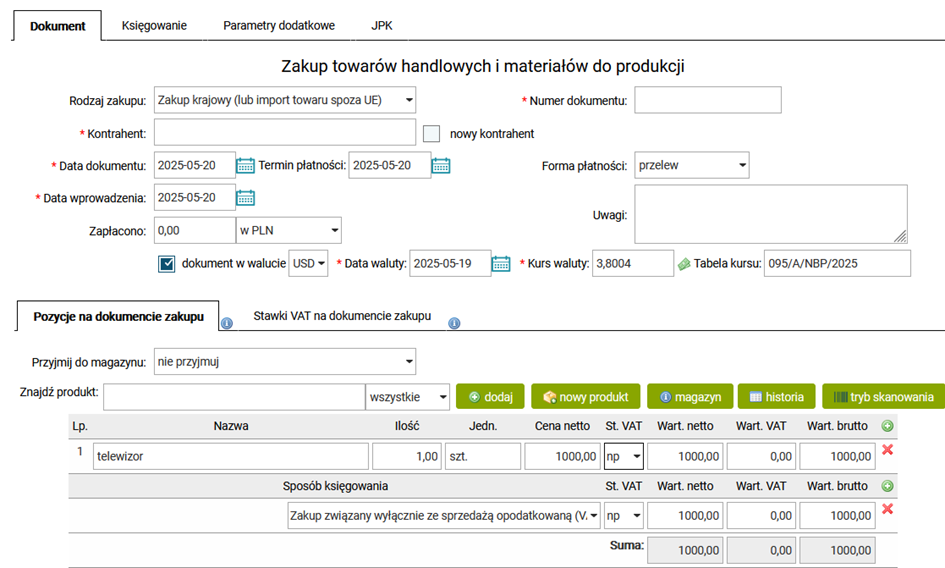Click info icon beside Stawki VAT tab
The width and height of the screenshot is (945, 568).
[454, 323]
